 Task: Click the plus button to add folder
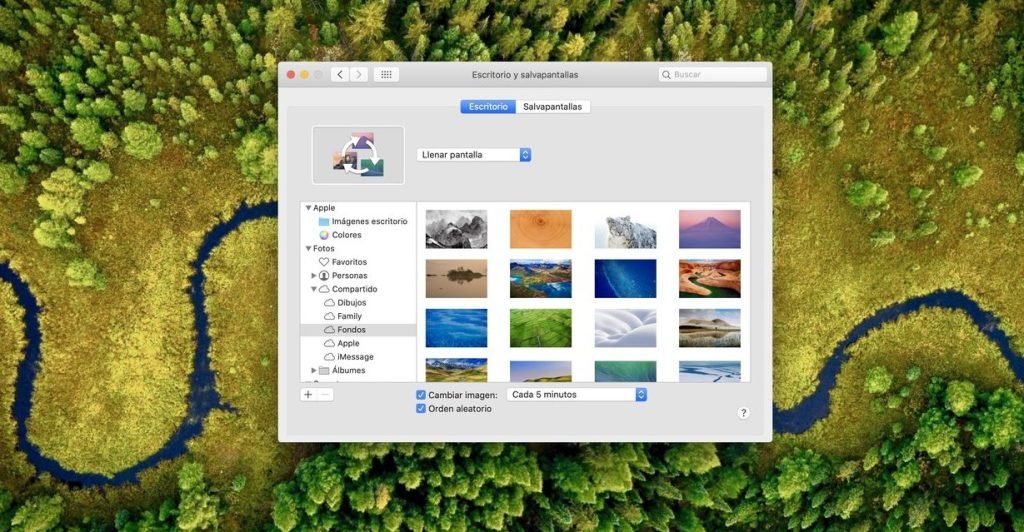point(308,395)
